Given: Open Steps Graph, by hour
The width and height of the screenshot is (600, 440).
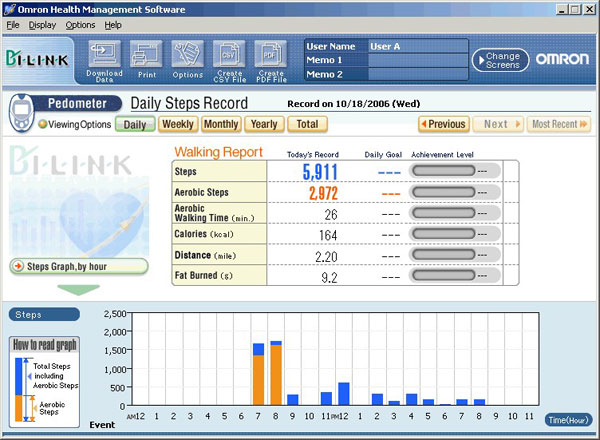Looking at the screenshot, I should click(79, 266).
